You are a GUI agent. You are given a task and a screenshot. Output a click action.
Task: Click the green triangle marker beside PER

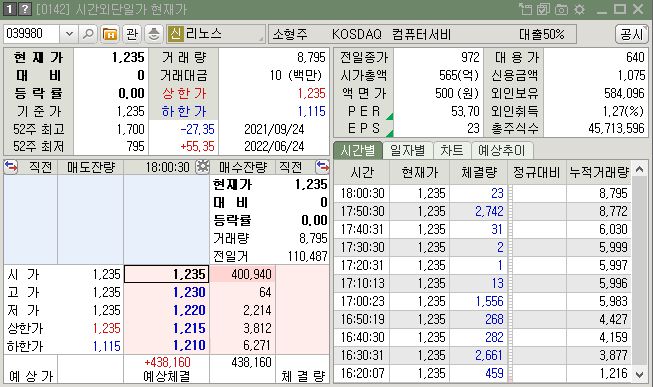click(390, 117)
